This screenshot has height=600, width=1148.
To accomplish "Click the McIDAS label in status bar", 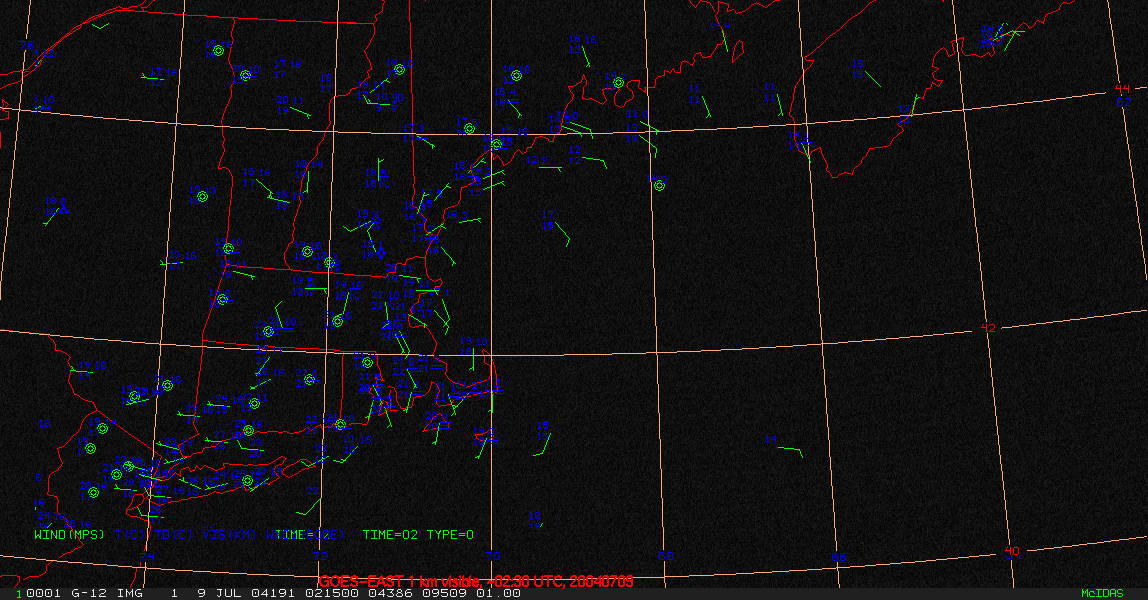I will [x=1102, y=593].
